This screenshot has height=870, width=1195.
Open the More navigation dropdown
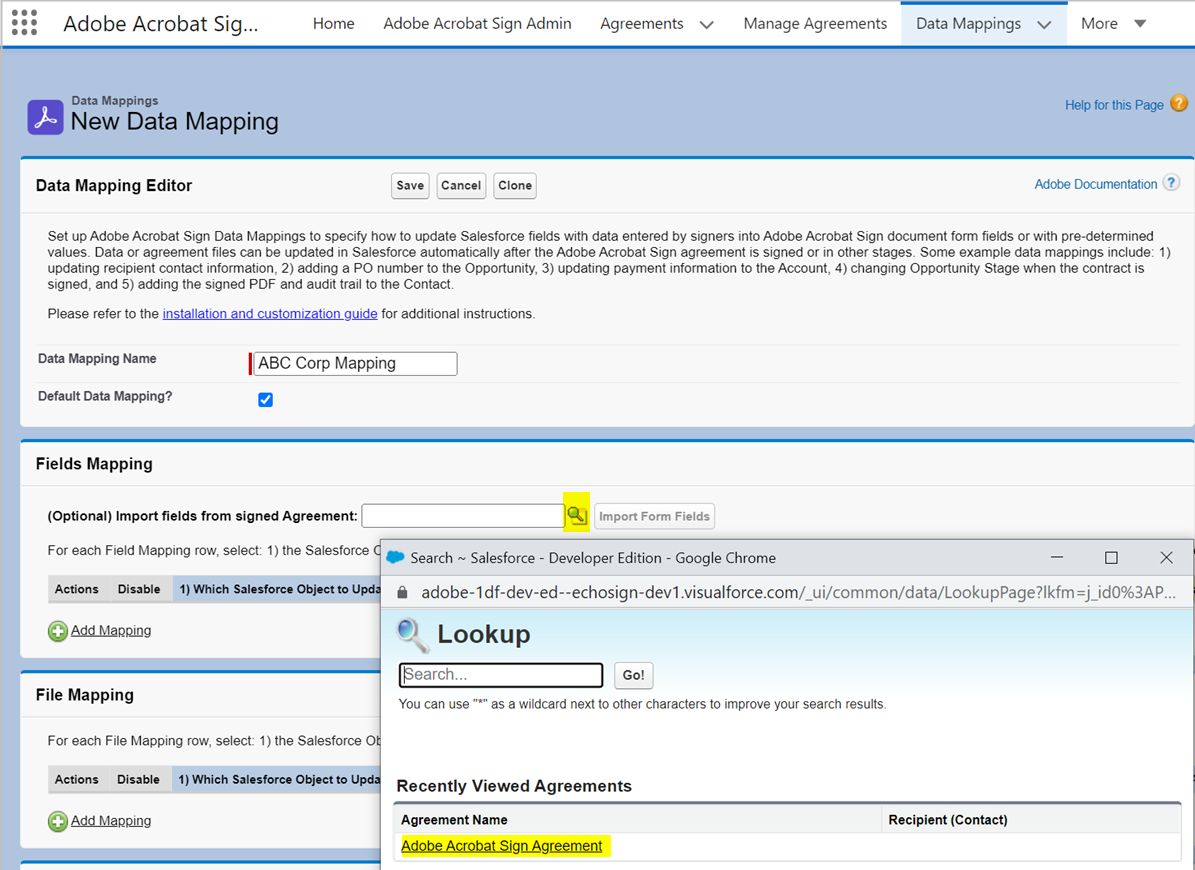(1113, 24)
